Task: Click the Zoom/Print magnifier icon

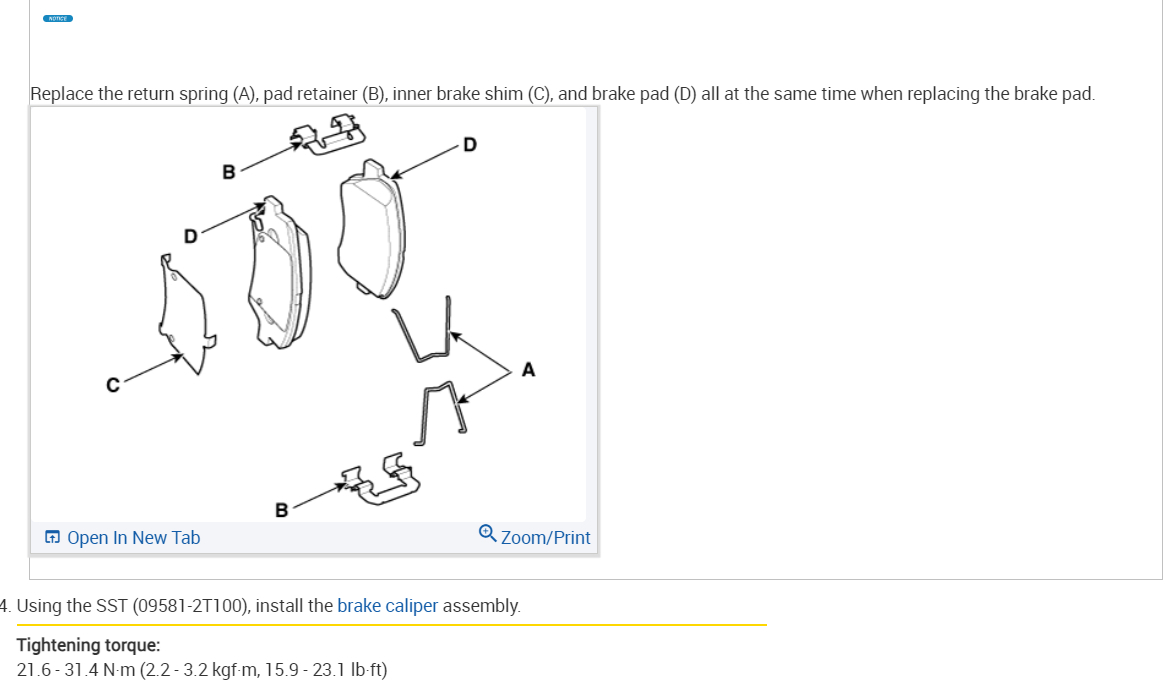Action: [487, 533]
